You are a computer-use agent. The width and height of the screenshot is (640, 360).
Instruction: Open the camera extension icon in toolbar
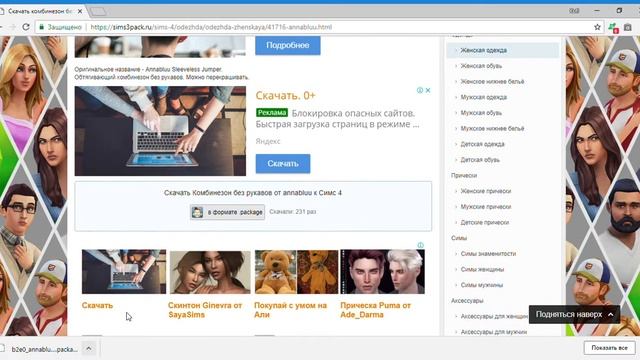tap(628, 27)
